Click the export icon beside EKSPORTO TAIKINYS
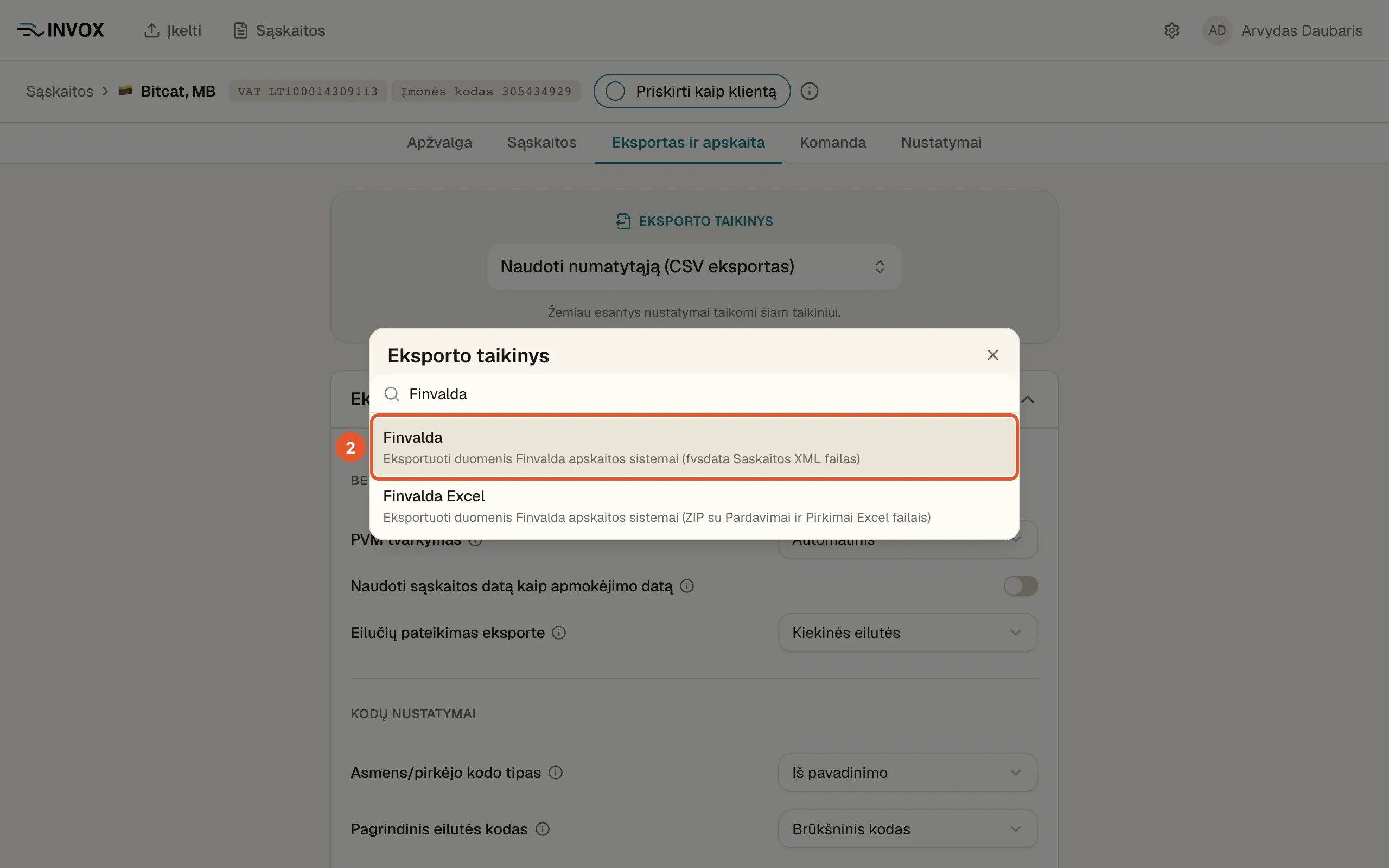The height and width of the screenshot is (868, 1389). [623, 221]
